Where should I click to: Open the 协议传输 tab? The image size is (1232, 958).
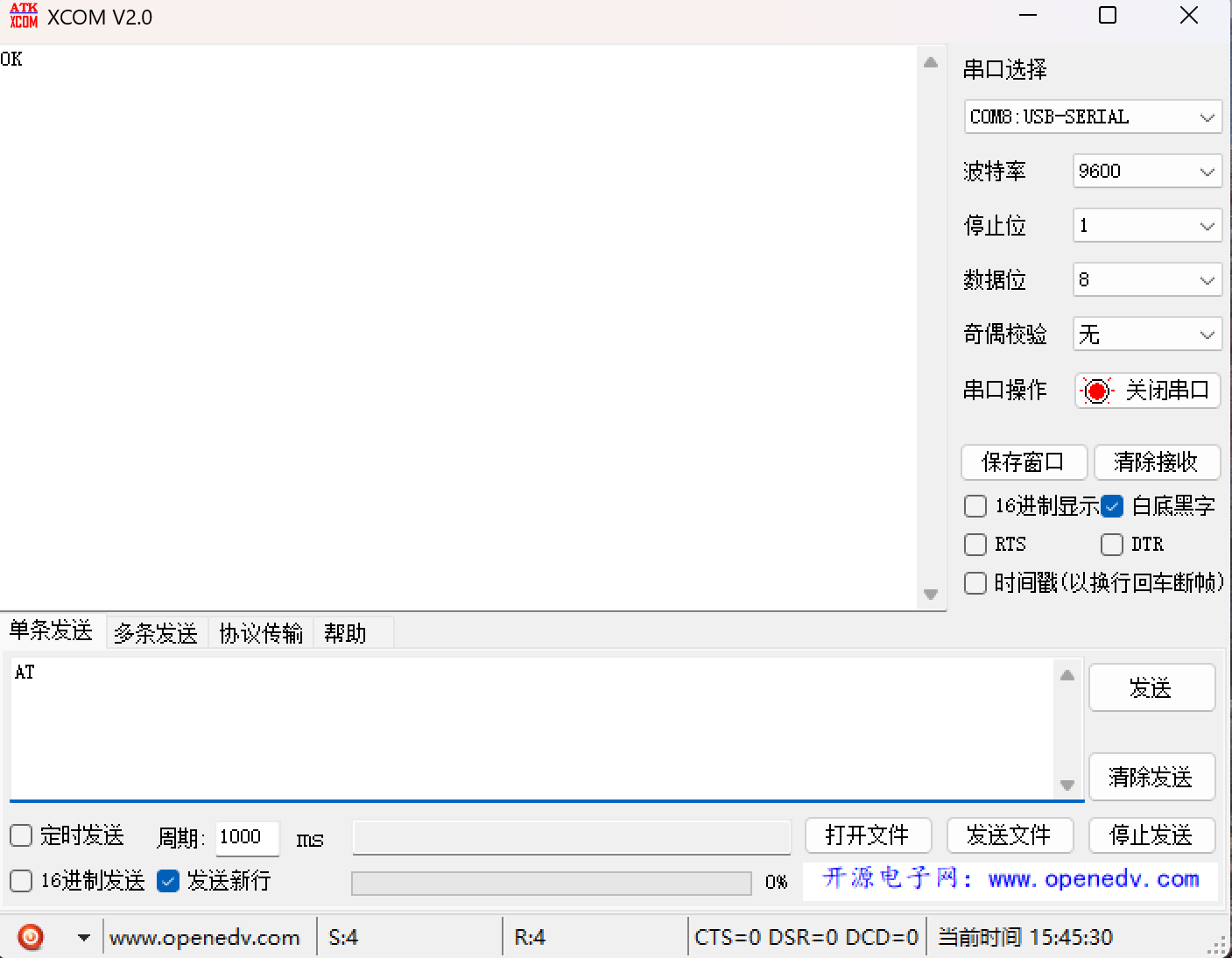[261, 633]
